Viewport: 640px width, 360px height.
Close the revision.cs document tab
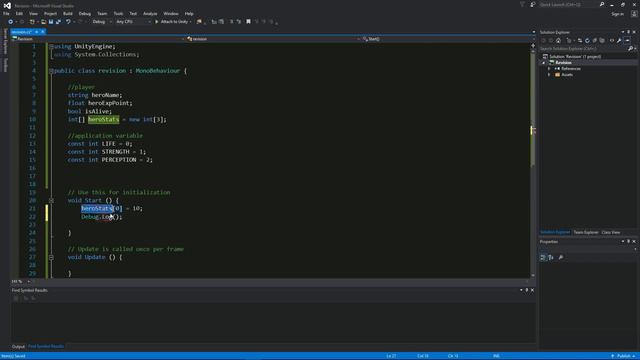click(42, 32)
